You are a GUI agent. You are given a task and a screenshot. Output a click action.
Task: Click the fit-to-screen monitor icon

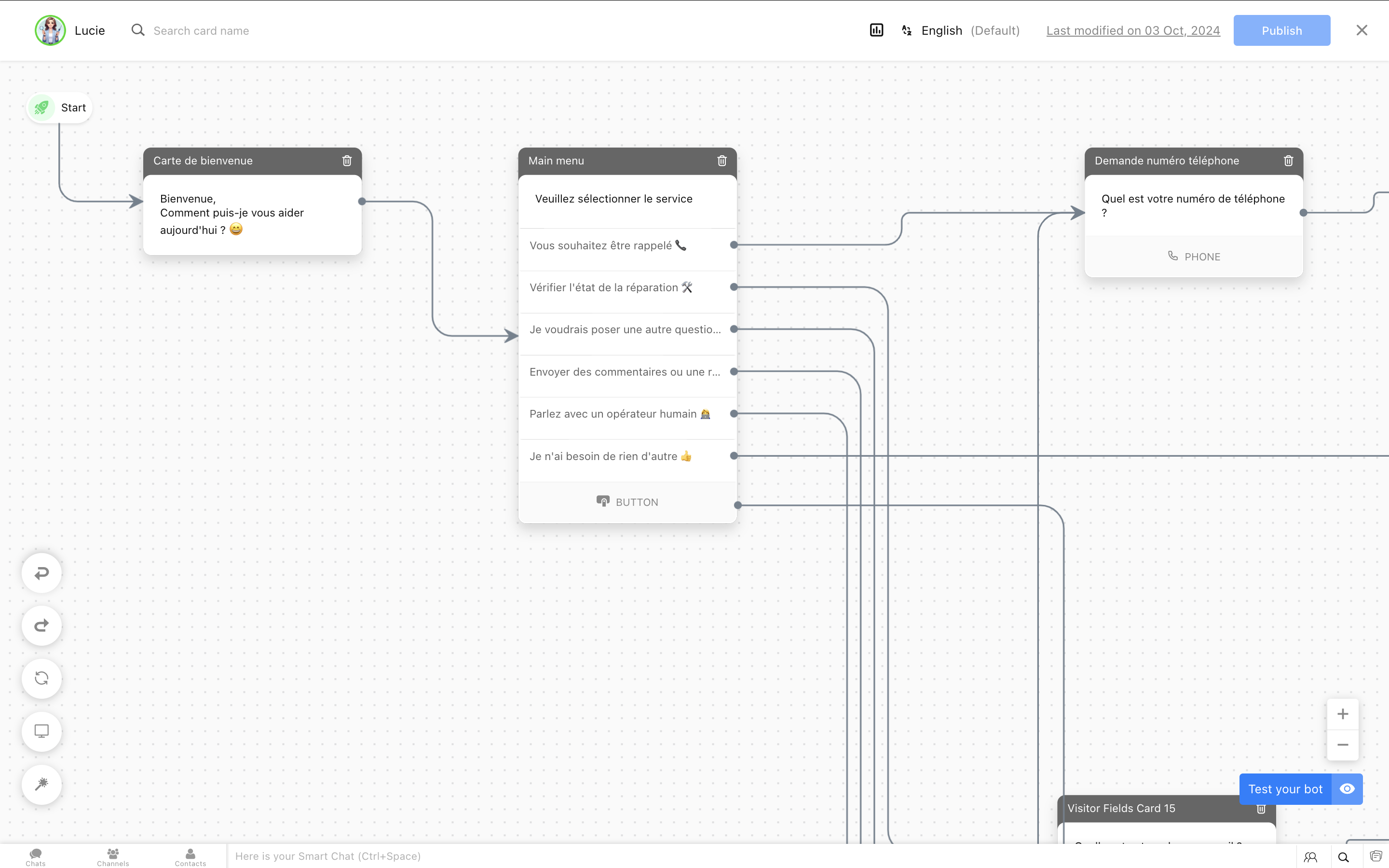[x=41, y=732]
